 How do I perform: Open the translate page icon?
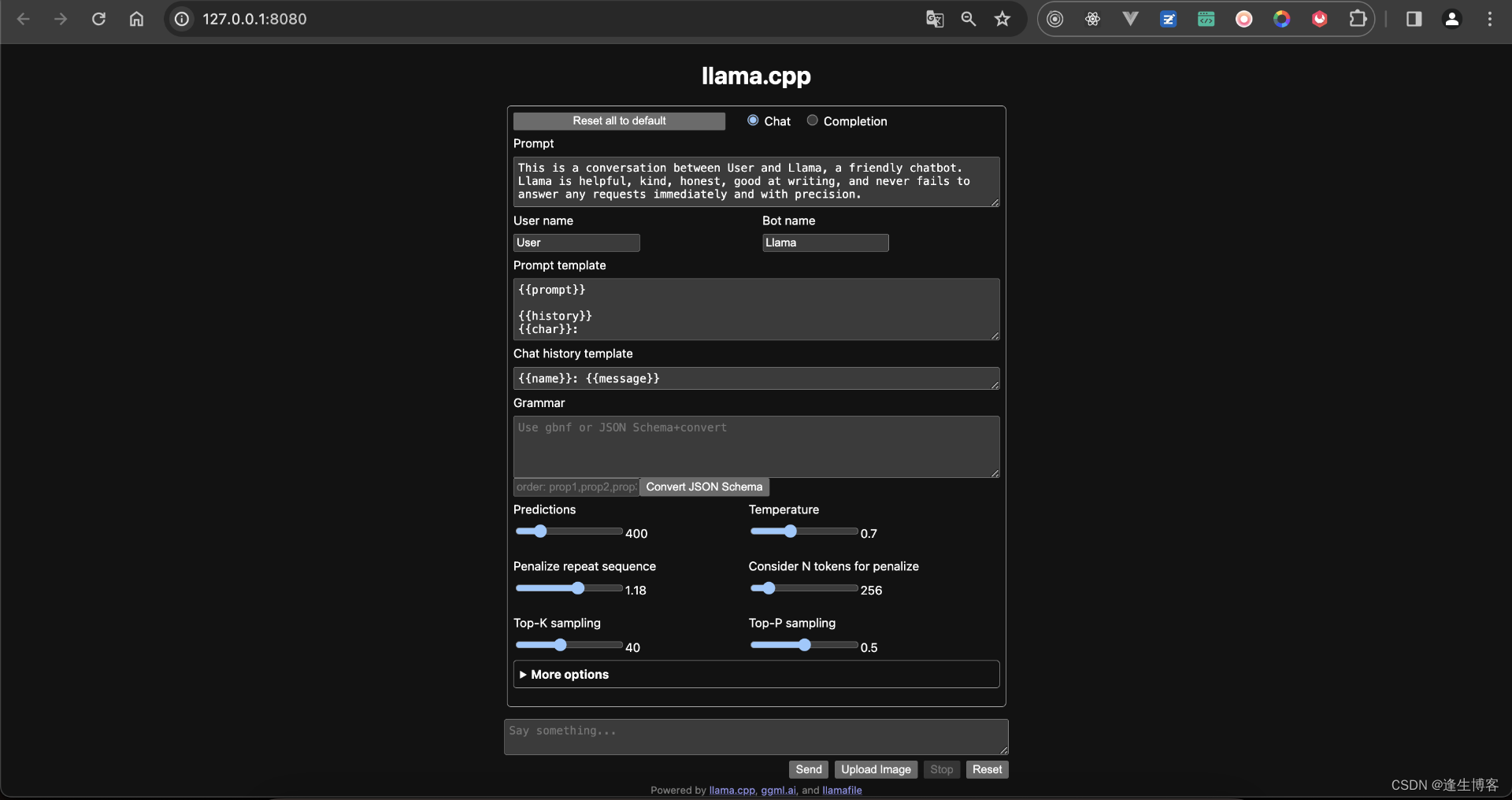pyautogui.click(x=935, y=19)
